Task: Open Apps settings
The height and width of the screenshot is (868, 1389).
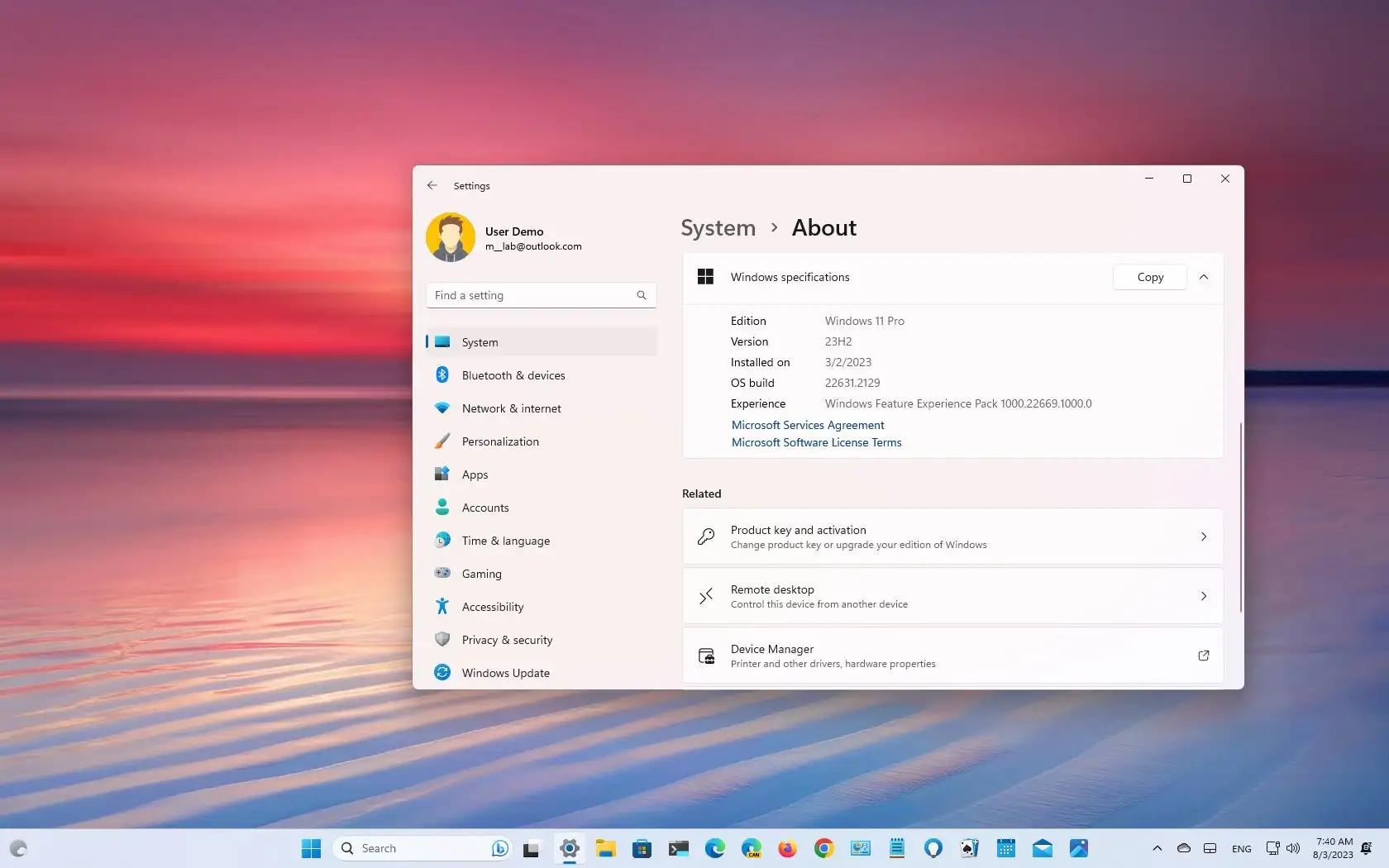Action: coord(542,475)
